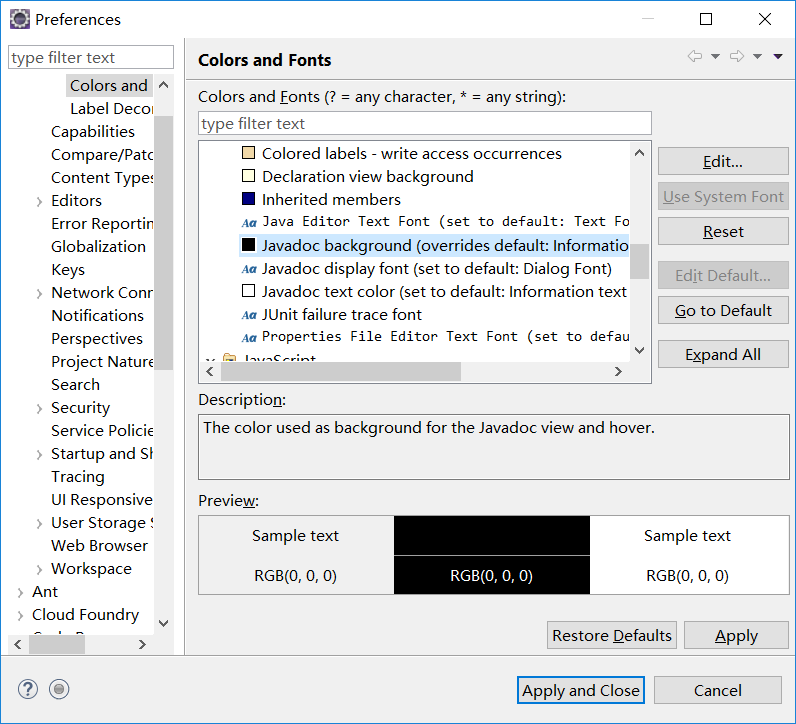Click Apply and Close button
This screenshot has width=796, height=724.
pos(581,690)
